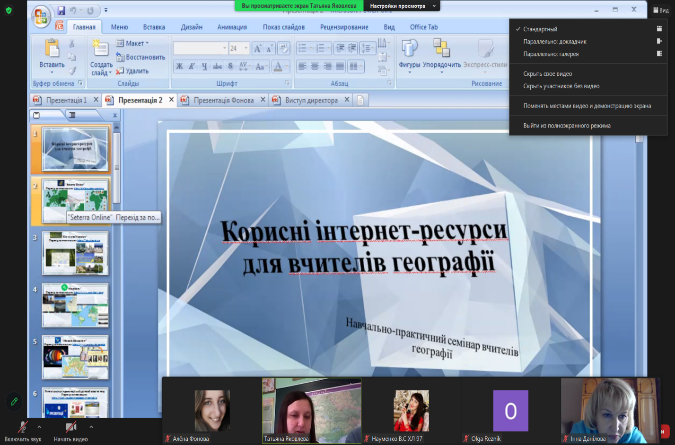Click the Вид view button
Image resolution: width=675 pixels, height=445 pixels.
660,9
